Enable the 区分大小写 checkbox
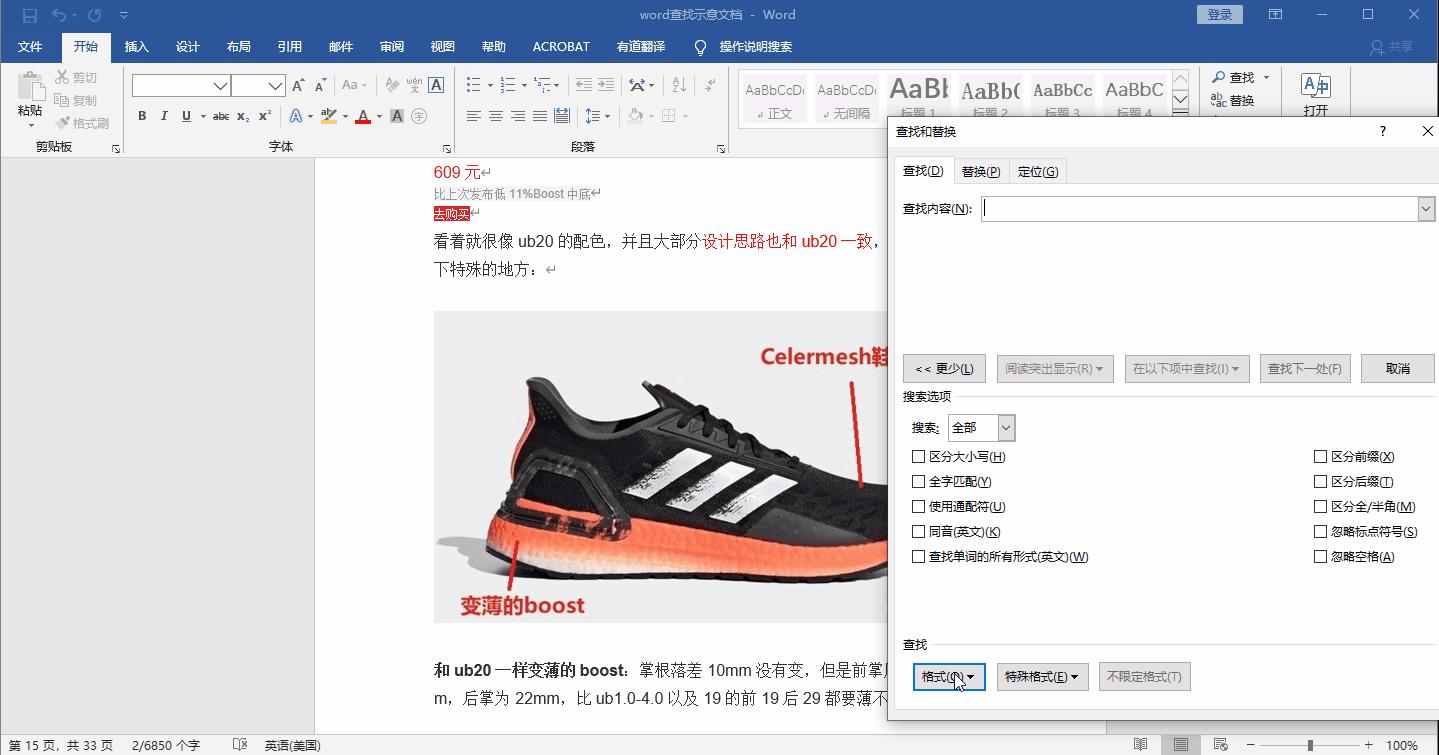The image size is (1439, 755). tap(917, 456)
